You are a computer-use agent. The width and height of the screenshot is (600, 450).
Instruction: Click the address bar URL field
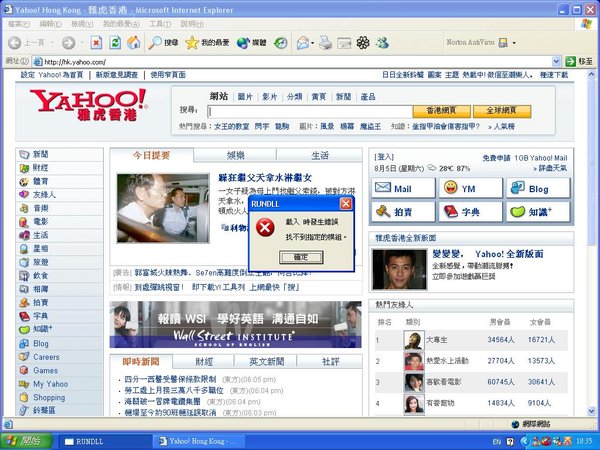coord(292,62)
